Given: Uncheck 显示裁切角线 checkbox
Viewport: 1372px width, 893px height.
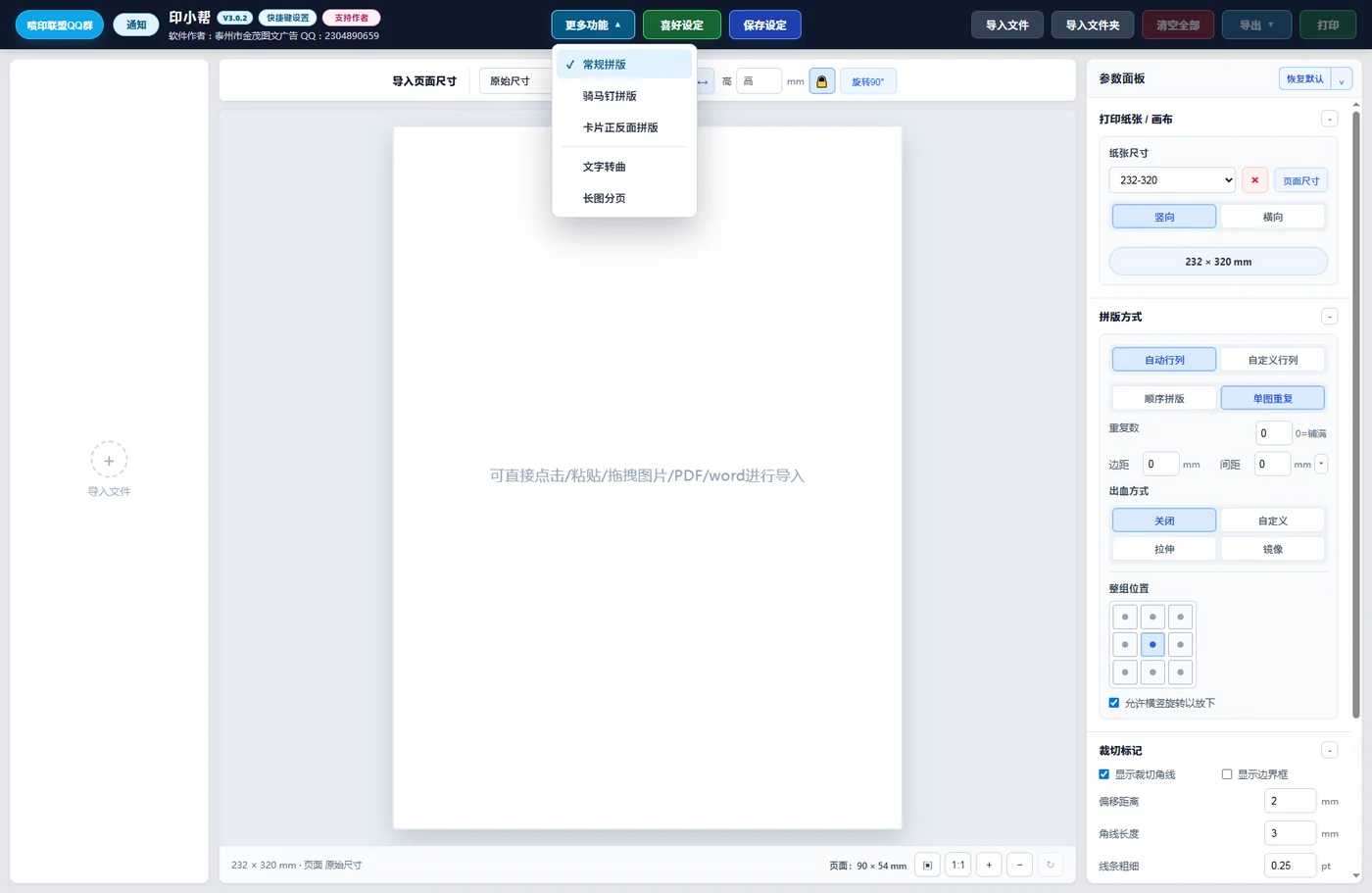Looking at the screenshot, I should 1103,774.
